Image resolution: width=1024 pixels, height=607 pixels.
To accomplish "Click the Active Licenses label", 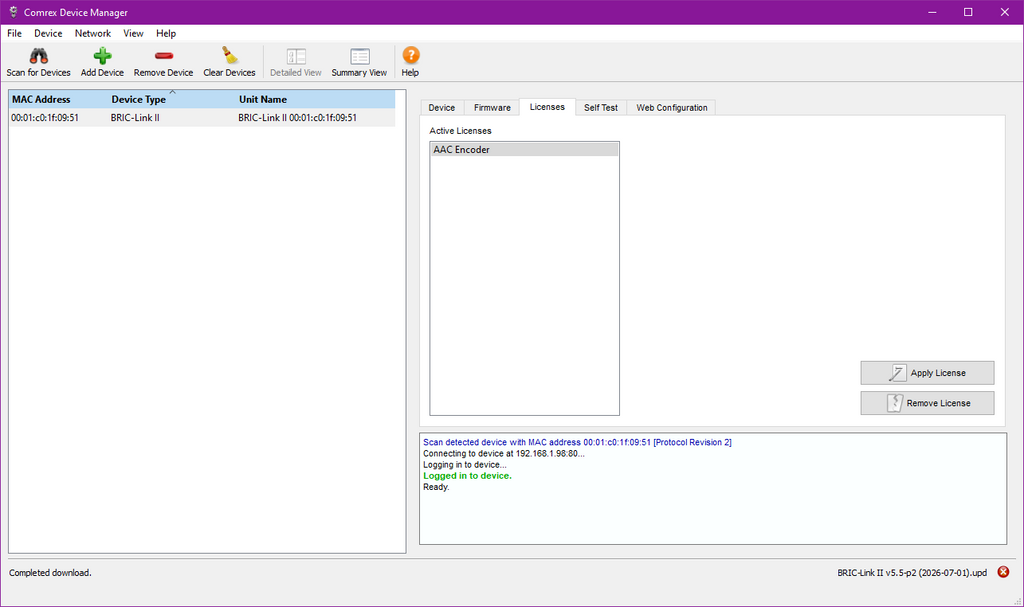I will (460, 131).
